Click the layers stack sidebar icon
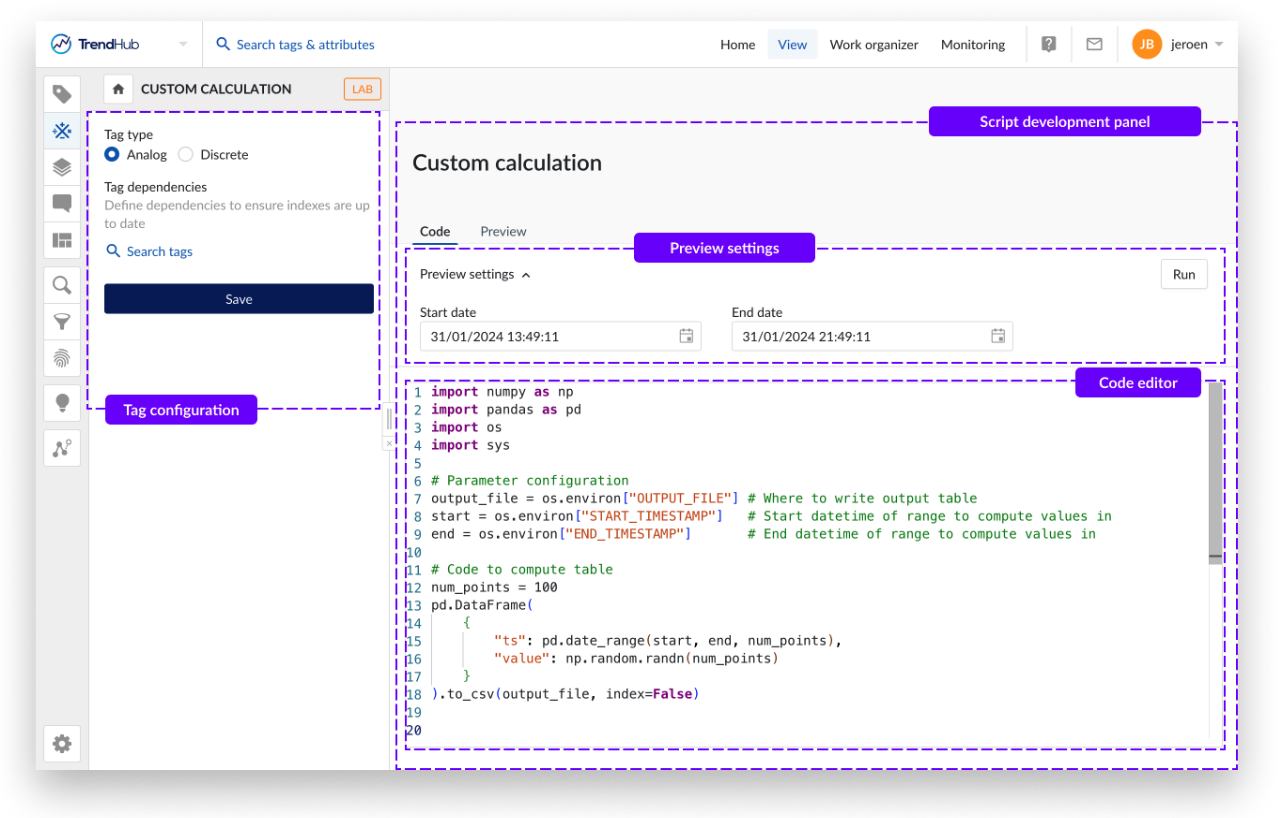Screen dimensions: 1283x818 (62, 167)
